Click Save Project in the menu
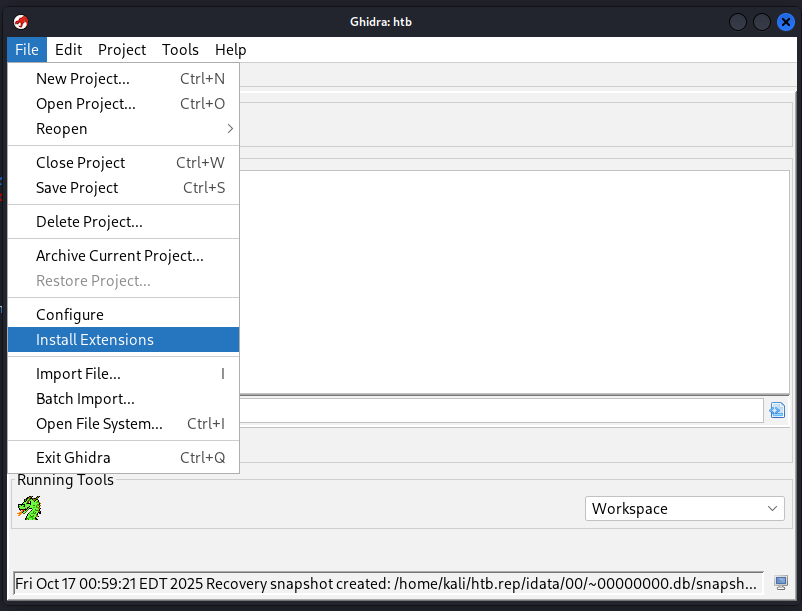This screenshot has width=802, height=611. click(x=77, y=188)
